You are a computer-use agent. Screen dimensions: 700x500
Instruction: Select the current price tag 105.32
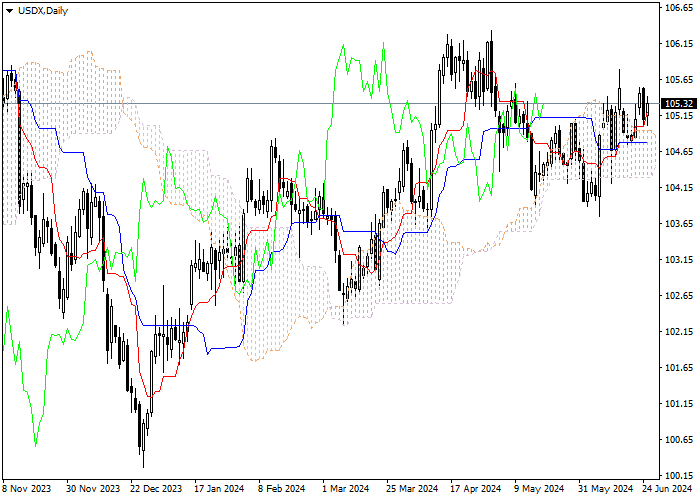(679, 104)
